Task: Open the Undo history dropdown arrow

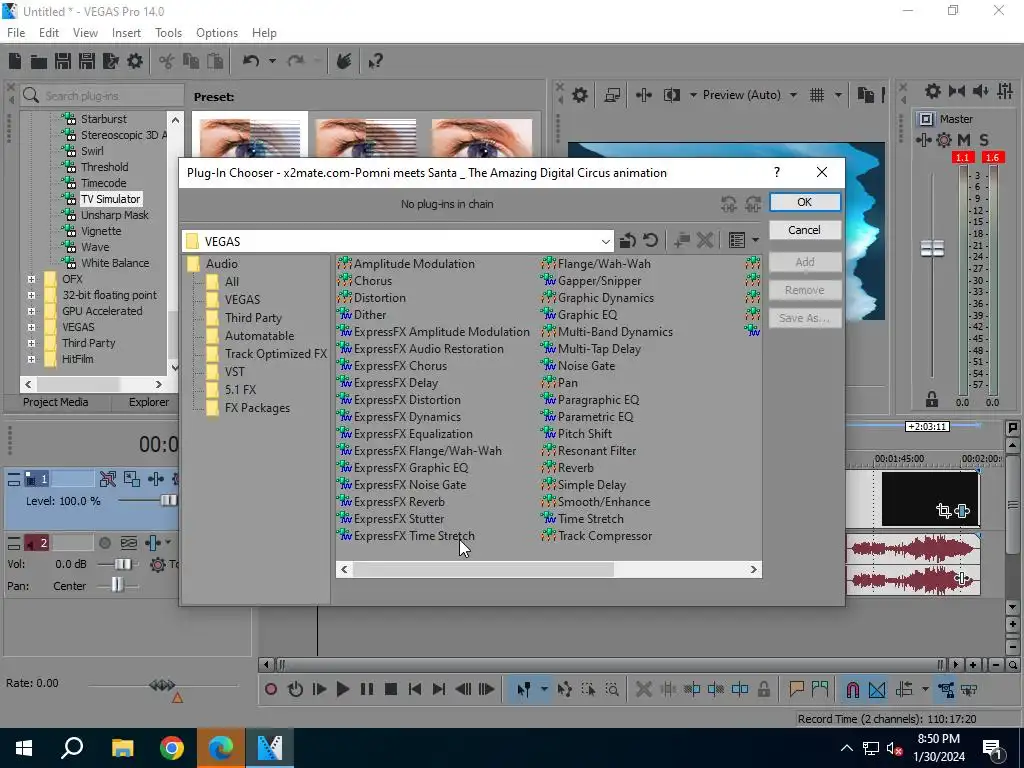Action: click(x=272, y=61)
